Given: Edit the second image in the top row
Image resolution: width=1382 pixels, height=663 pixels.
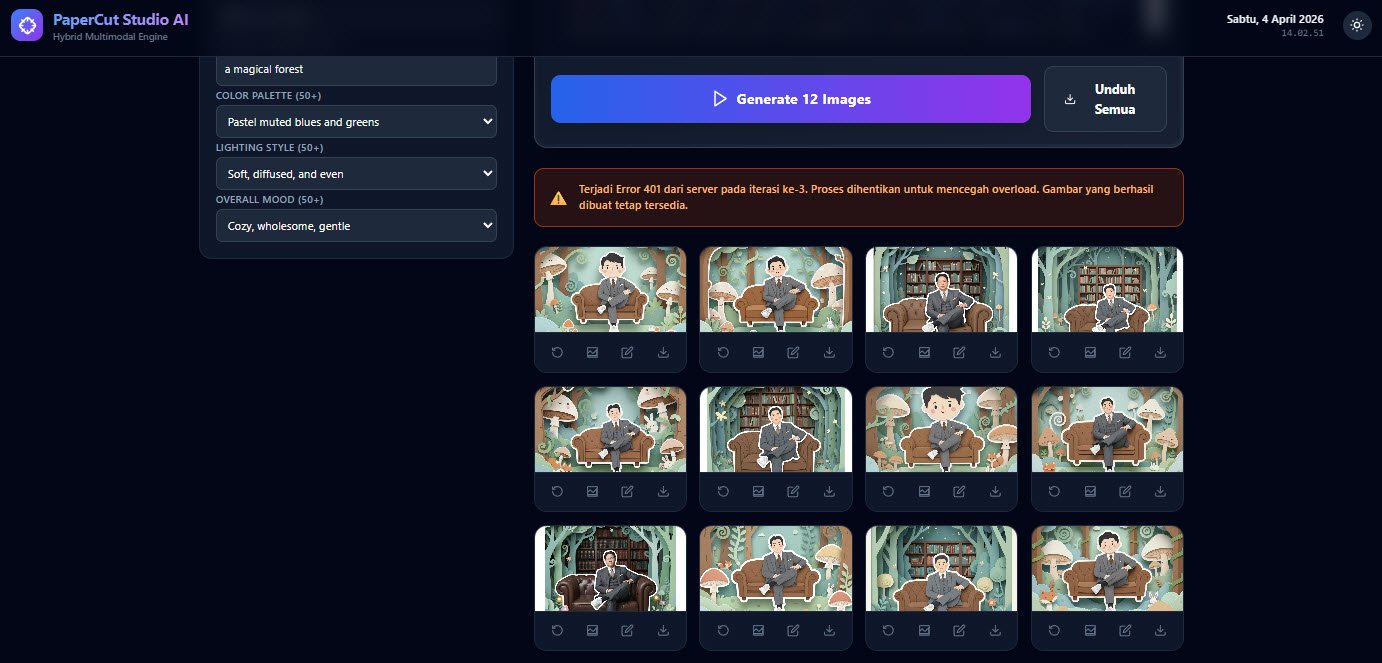Looking at the screenshot, I should [793, 352].
